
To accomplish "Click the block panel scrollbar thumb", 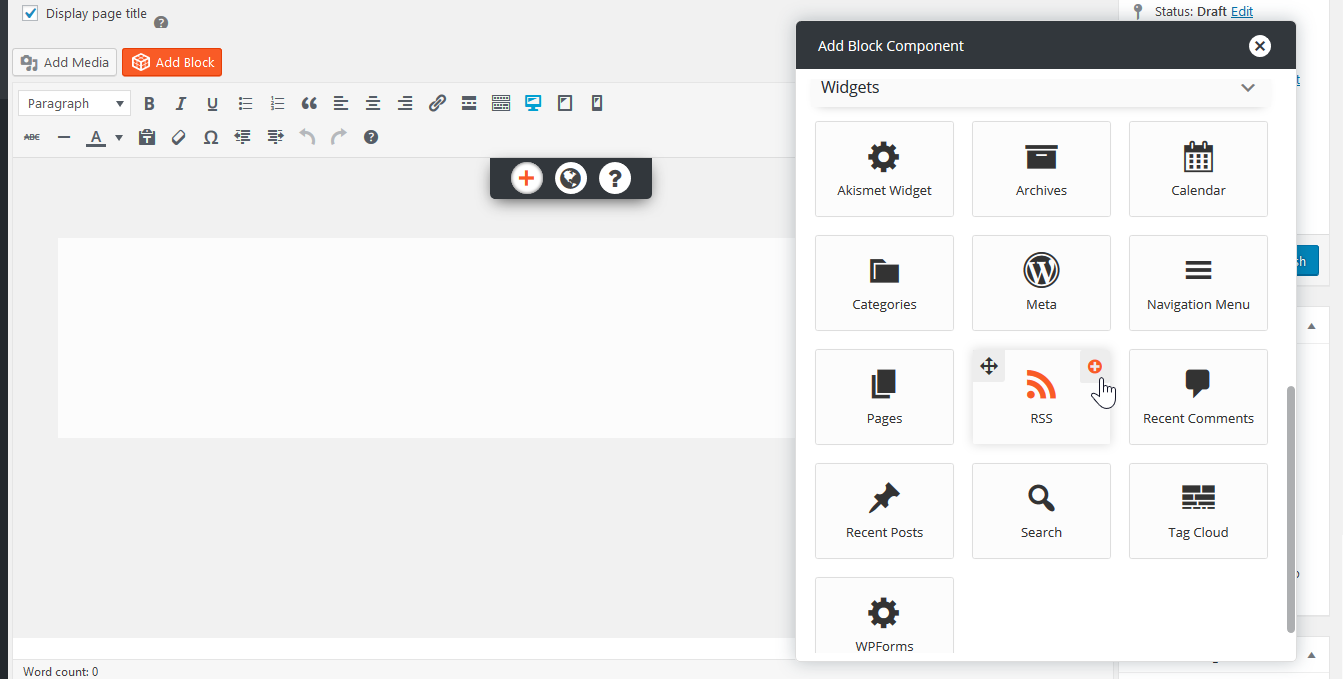I will coord(1290,509).
